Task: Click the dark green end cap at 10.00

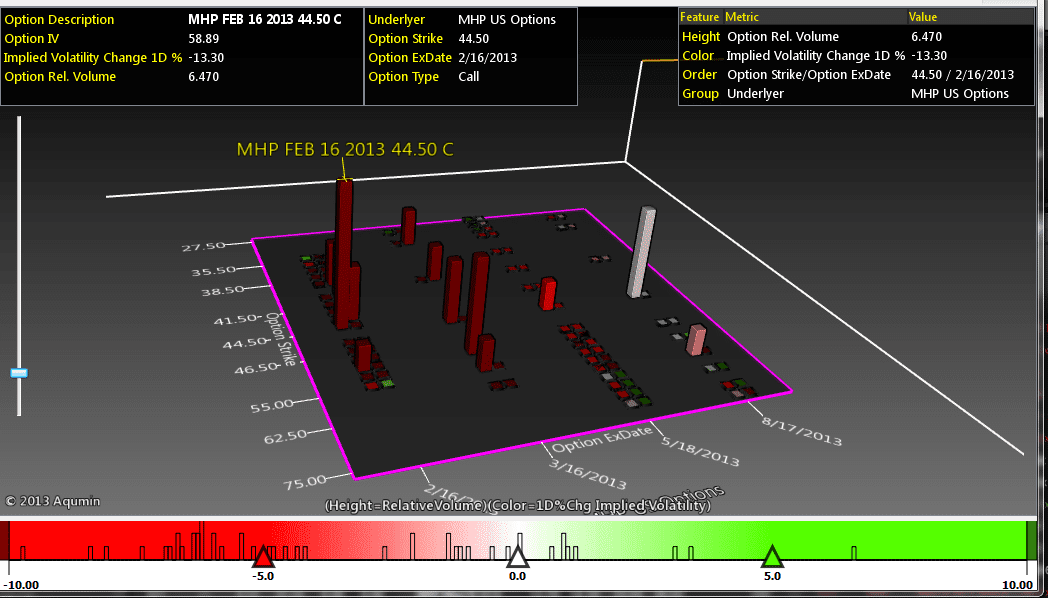Action: tap(1032, 540)
